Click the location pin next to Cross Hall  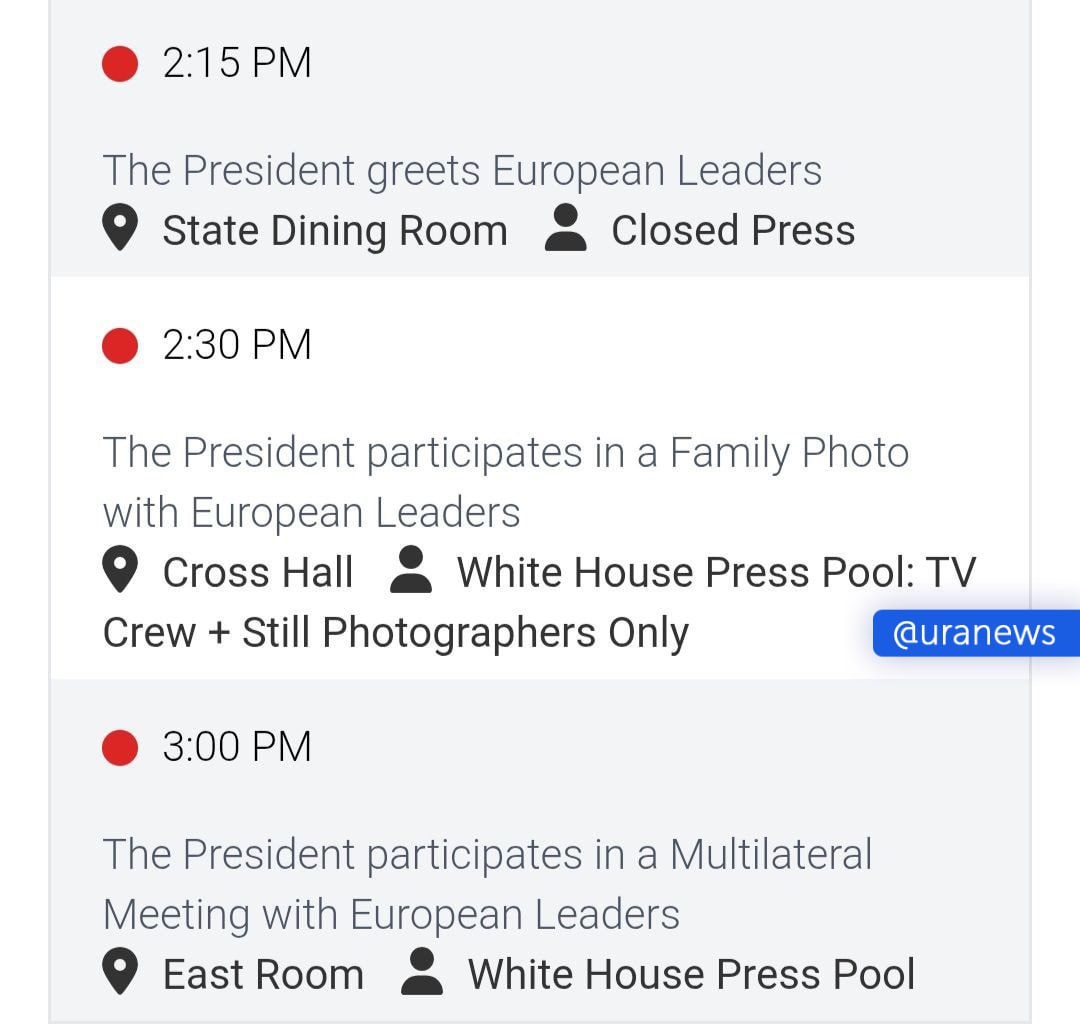[x=120, y=569]
